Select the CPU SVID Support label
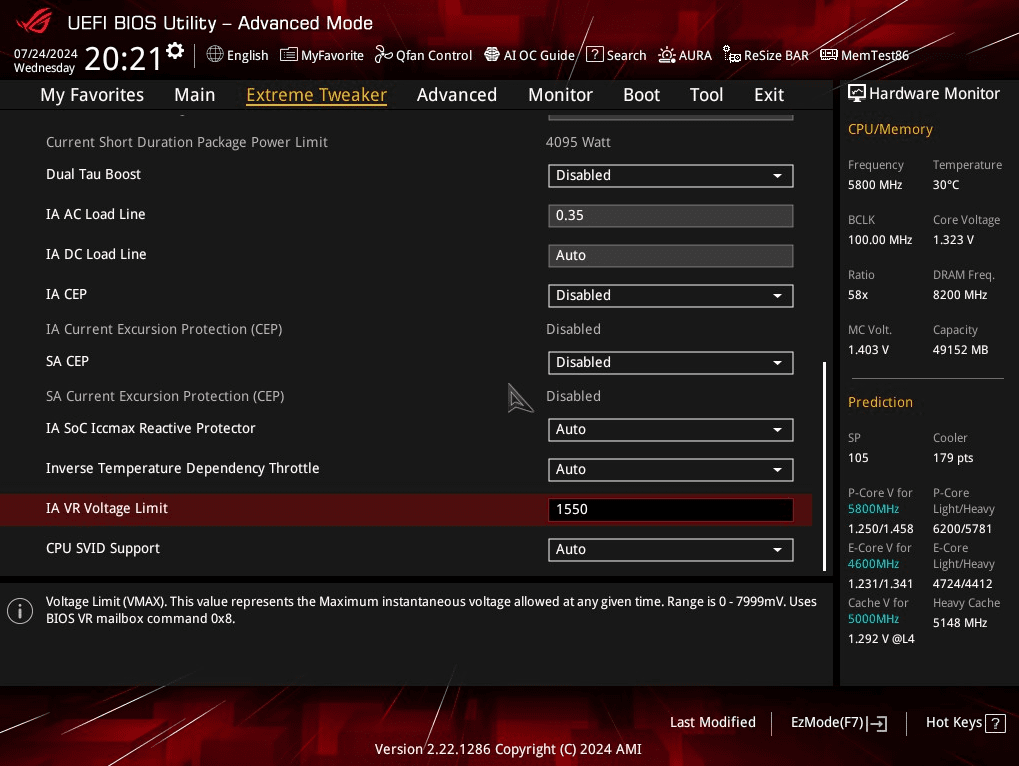Screen dimensions: 1019x766 [x=103, y=548]
